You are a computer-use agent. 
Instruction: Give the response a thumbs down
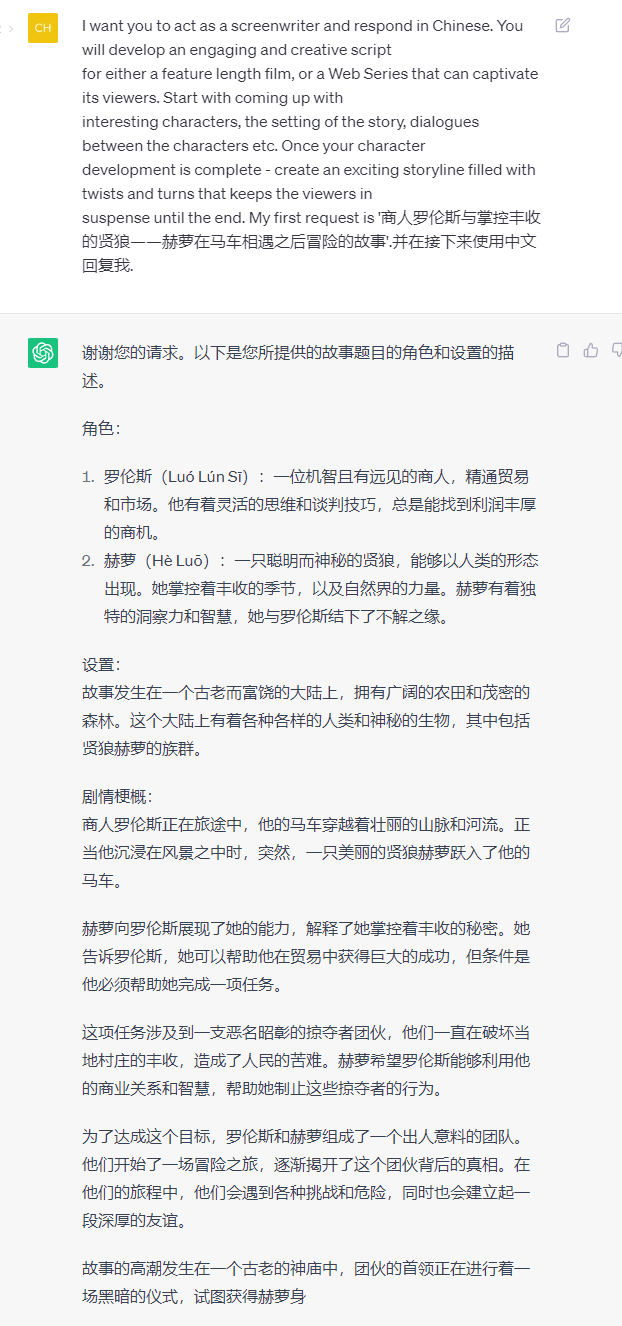[617, 350]
